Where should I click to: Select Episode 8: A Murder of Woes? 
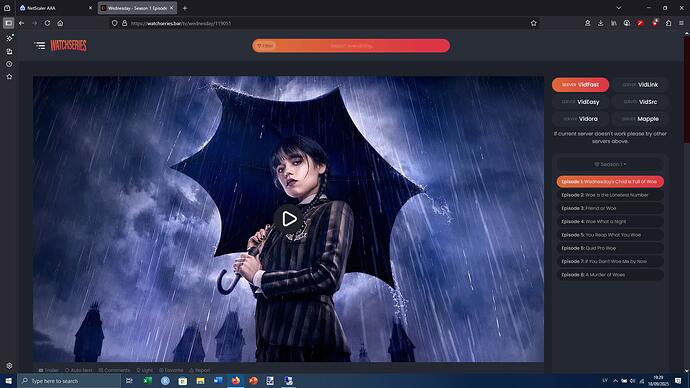(x=610, y=275)
